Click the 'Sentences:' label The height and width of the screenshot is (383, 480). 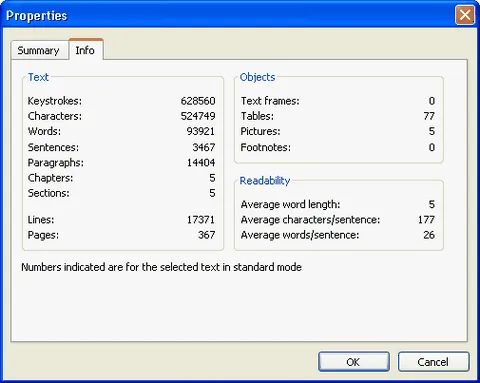tap(53, 147)
